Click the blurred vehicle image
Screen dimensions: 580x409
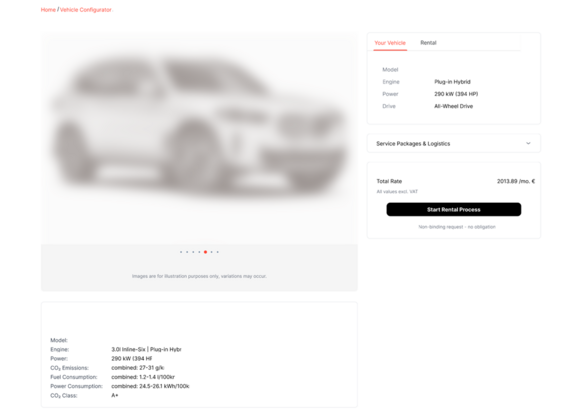click(x=199, y=139)
